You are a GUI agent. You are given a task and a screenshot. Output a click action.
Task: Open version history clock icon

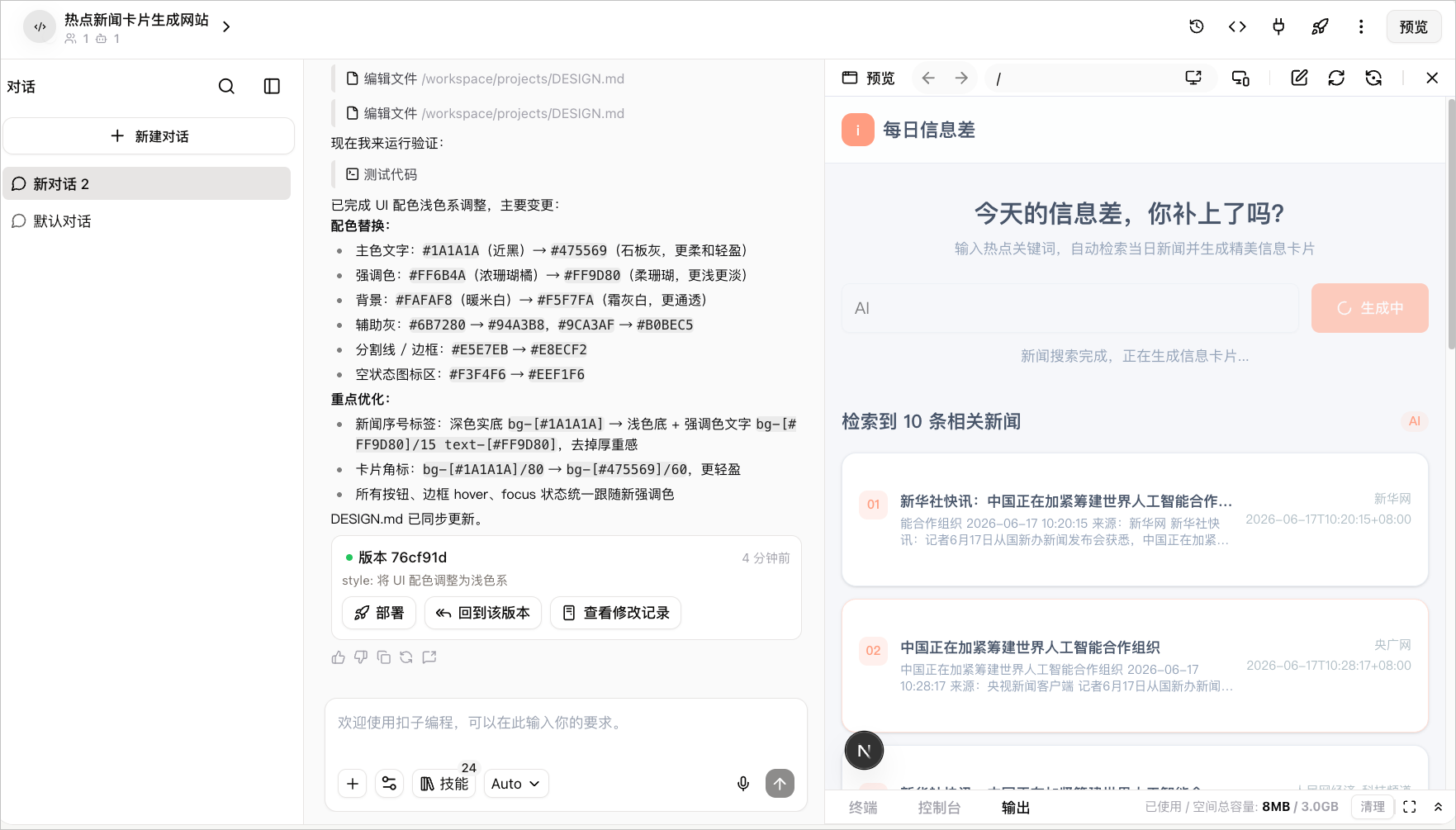point(1196,26)
